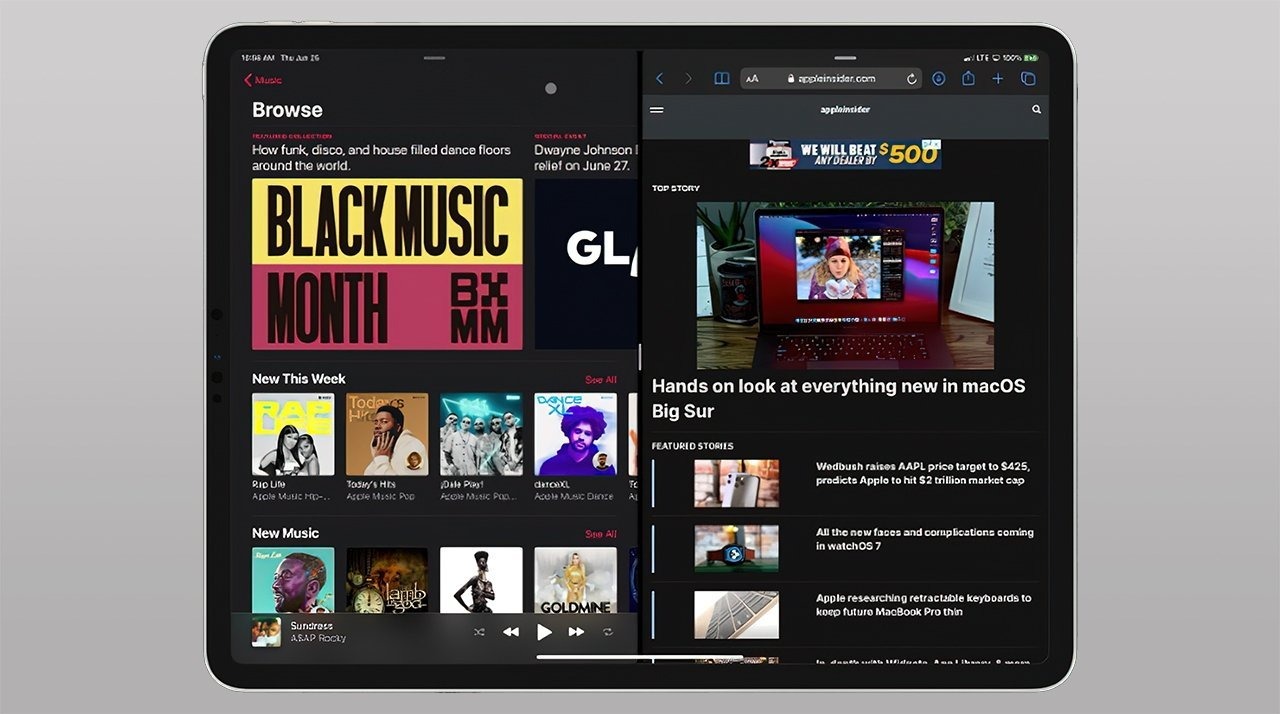
Task: Navigate back using Safari's back arrow
Action: click(x=659, y=78)
